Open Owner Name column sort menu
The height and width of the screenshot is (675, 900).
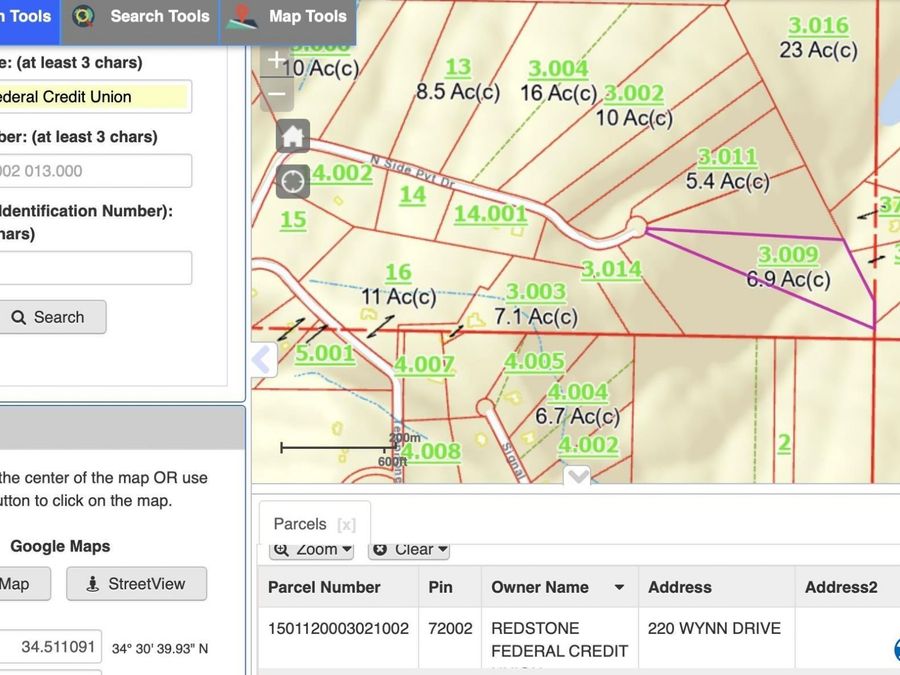pos(619,587)
